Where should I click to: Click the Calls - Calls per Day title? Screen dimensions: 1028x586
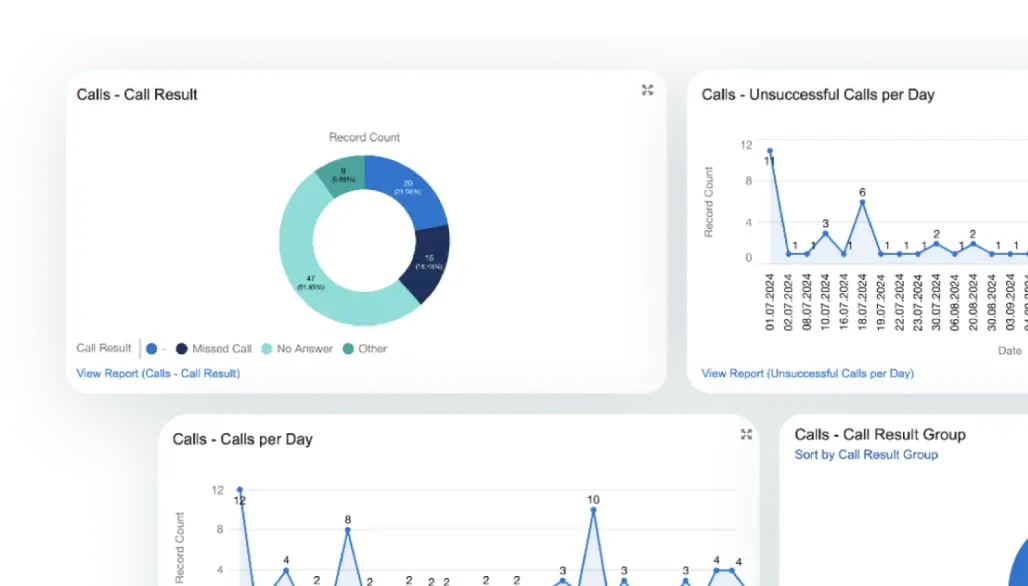pos(243,439)
